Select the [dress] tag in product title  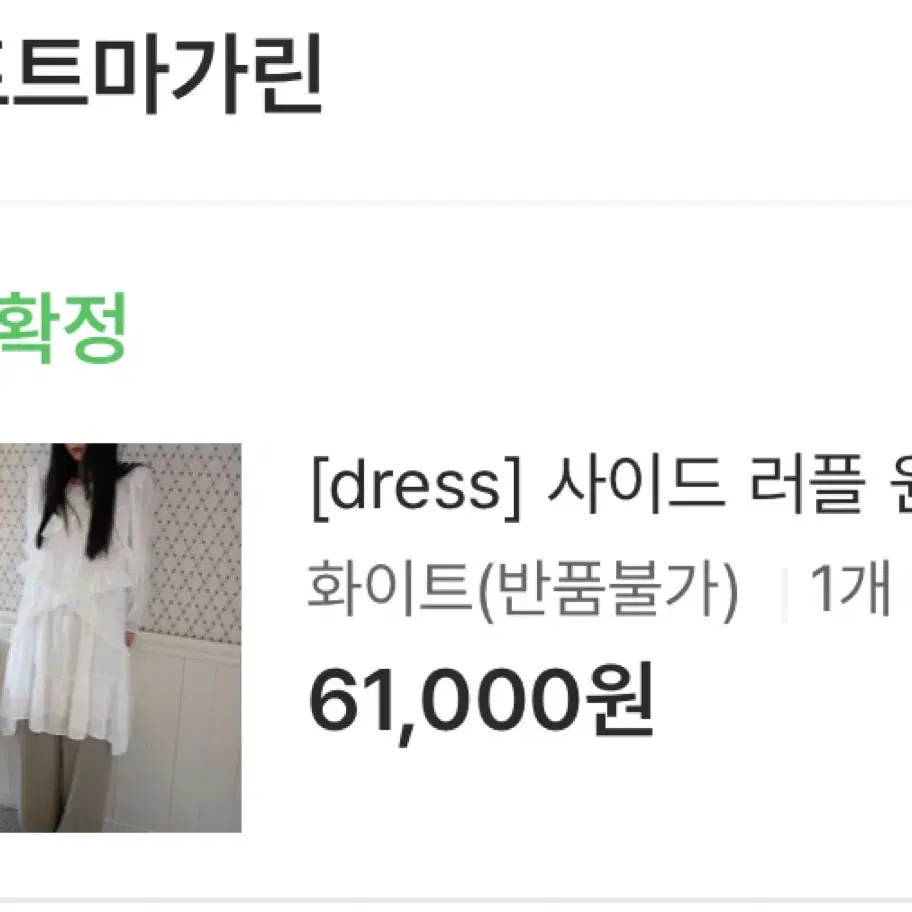click(416, 487)
